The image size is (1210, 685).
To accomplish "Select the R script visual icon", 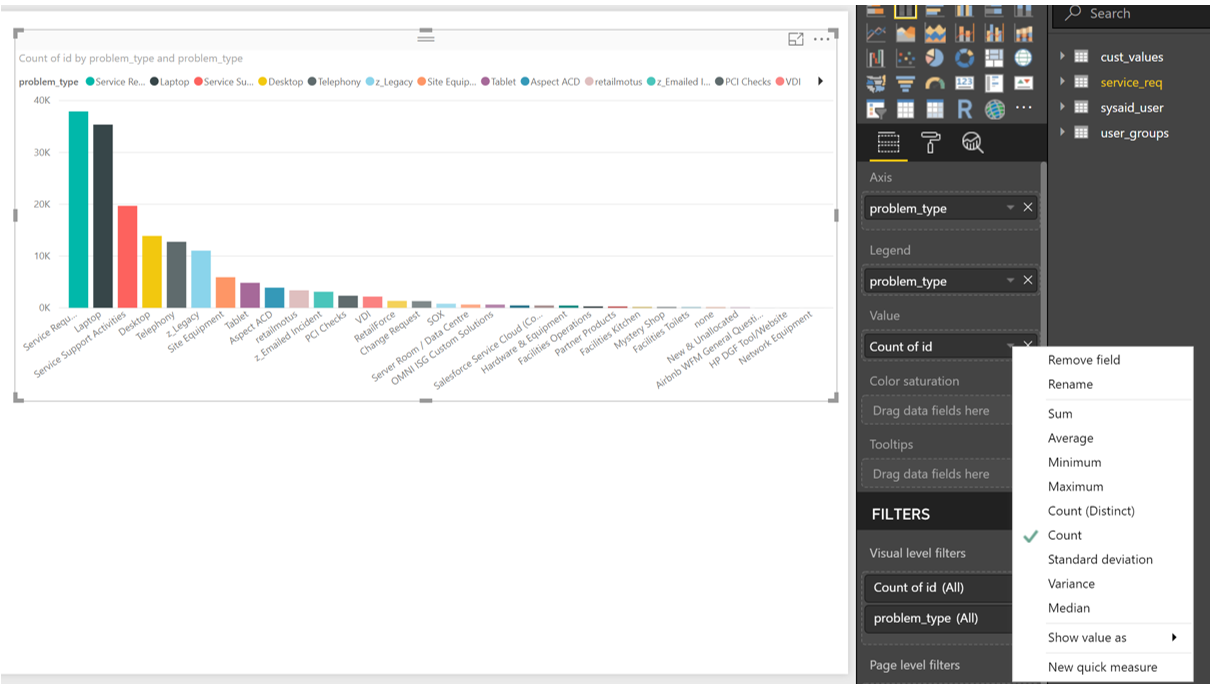I will coord(965,109).
